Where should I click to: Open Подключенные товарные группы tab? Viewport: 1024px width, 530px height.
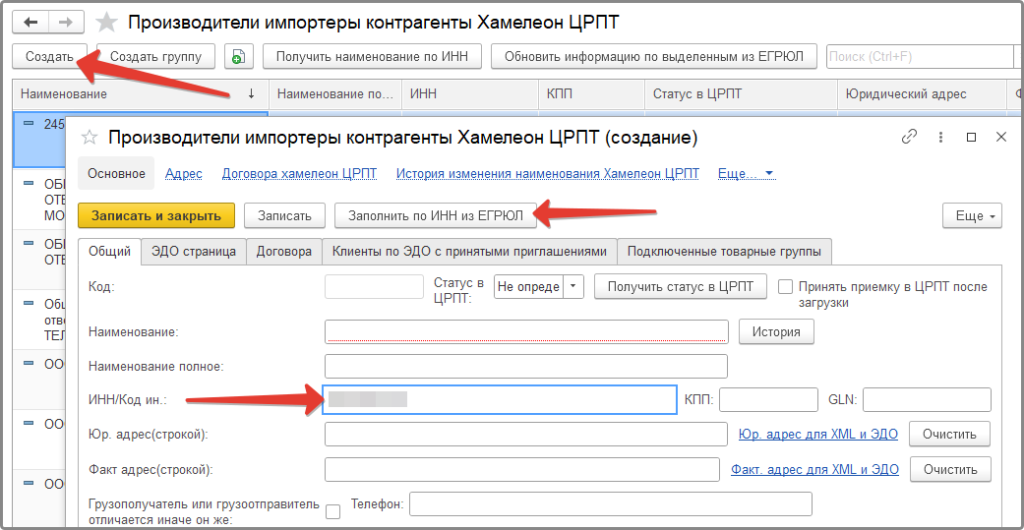tap(724, 251)
